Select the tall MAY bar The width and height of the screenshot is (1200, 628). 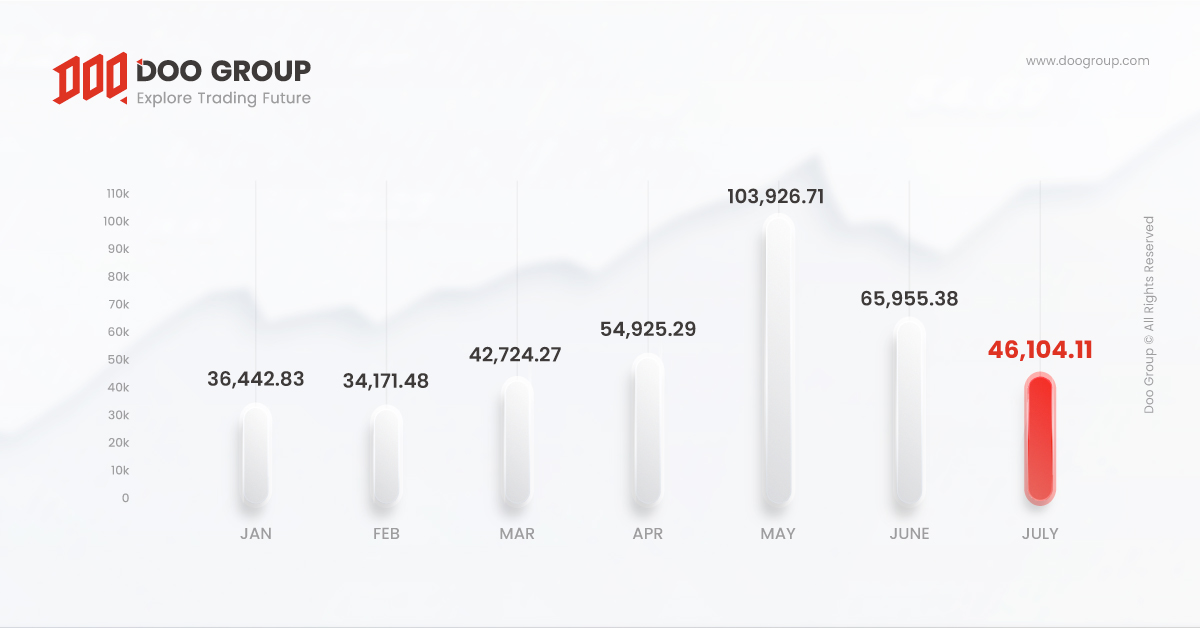pos(778,358)
